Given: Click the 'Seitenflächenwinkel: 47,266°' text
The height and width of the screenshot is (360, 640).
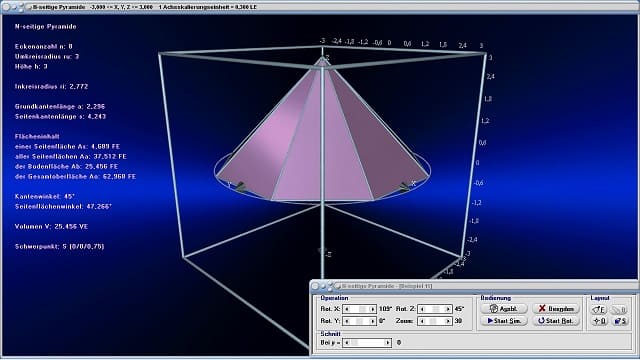Looking at the screenshot, I should 63,207.
